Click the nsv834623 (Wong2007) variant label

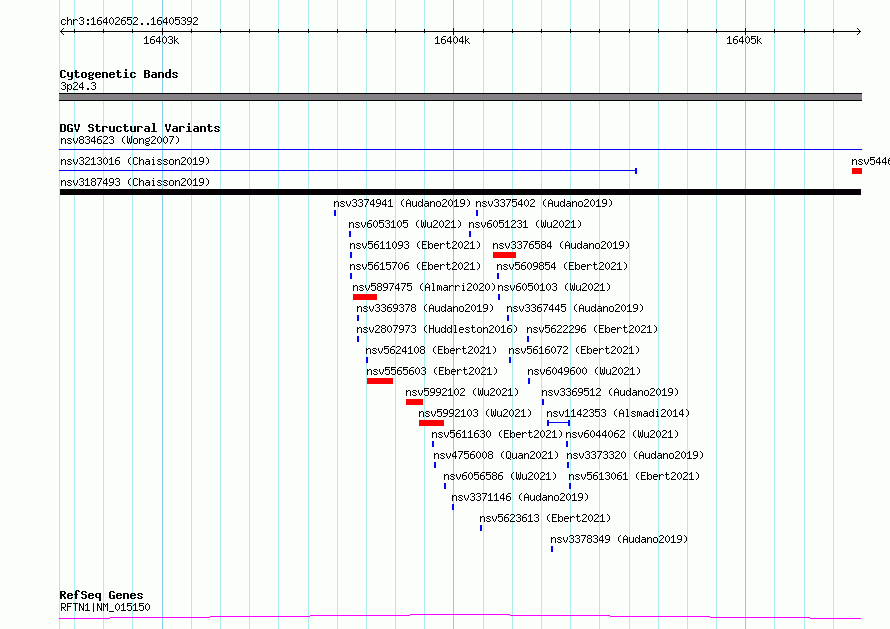click(x=120, y=140)
